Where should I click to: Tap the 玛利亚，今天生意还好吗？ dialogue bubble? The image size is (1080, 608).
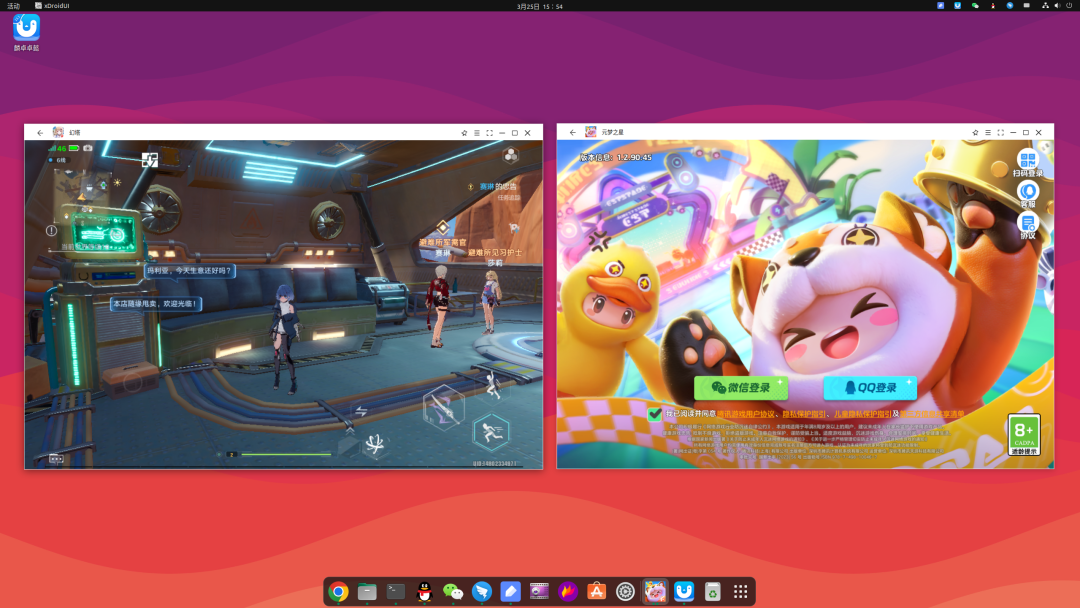[189, 271]
